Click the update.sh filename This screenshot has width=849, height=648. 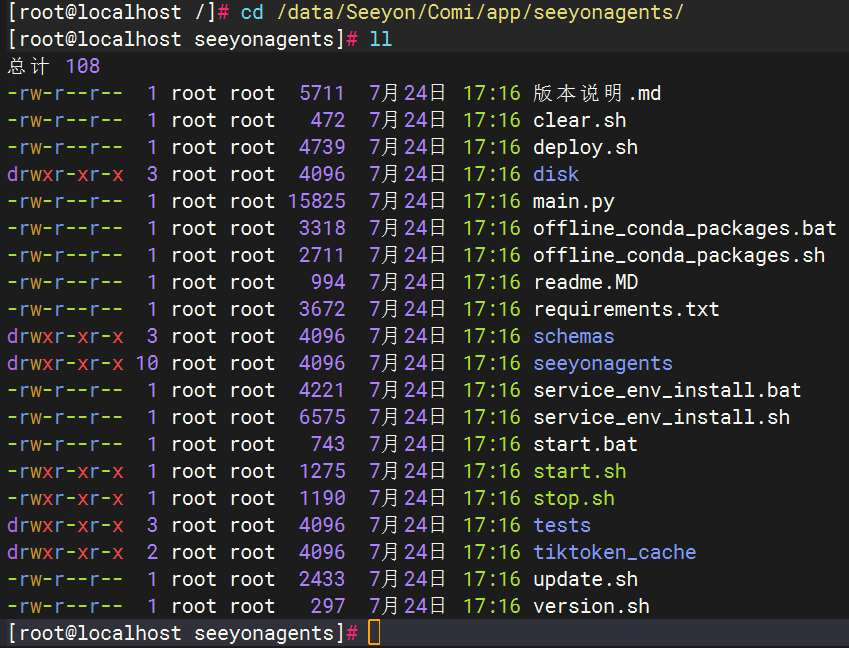pyautogui.click(x=585, y=580)
